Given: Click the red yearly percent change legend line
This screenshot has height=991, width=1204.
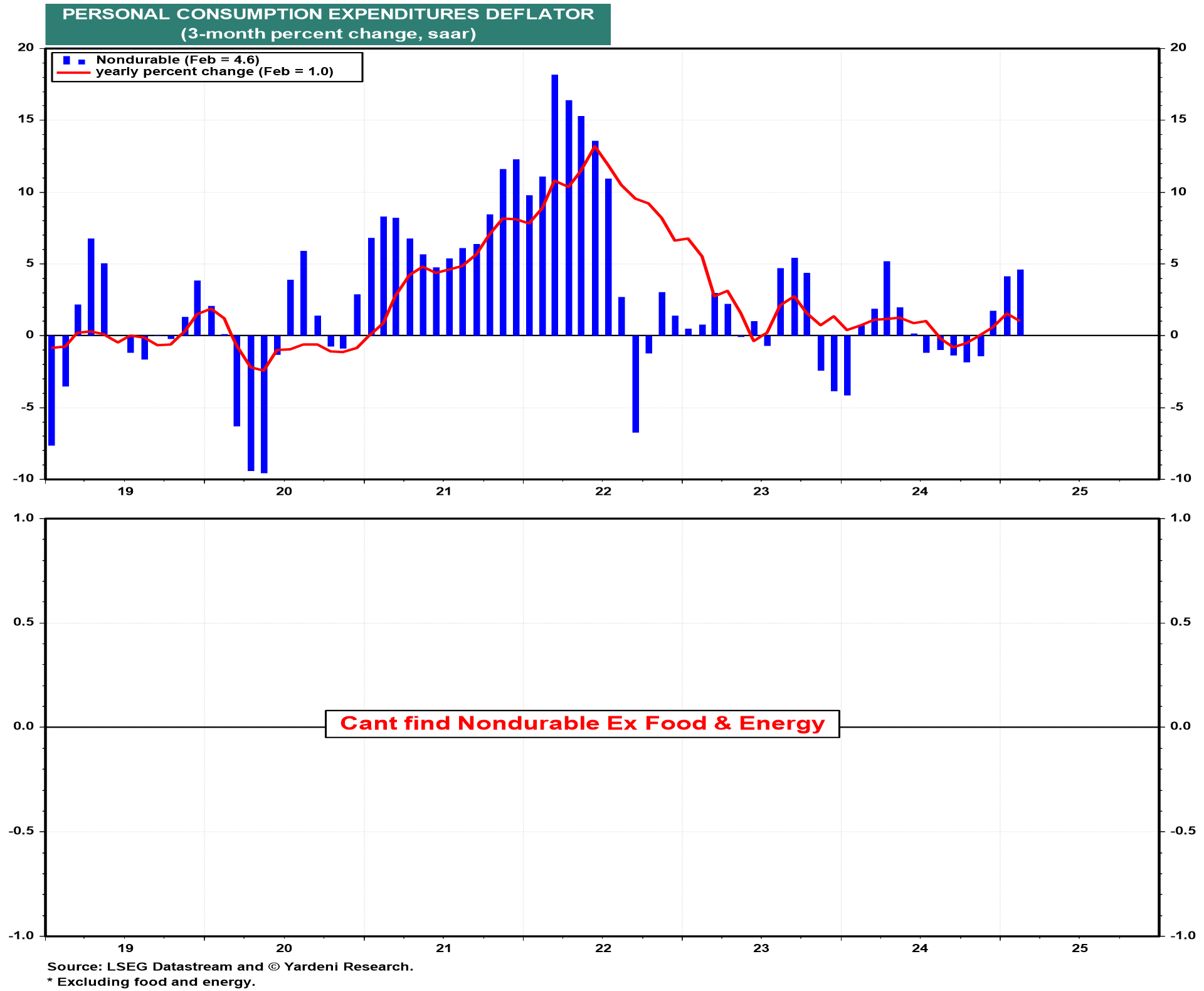Looking at the screenshot, I should [x=73, y=73].
